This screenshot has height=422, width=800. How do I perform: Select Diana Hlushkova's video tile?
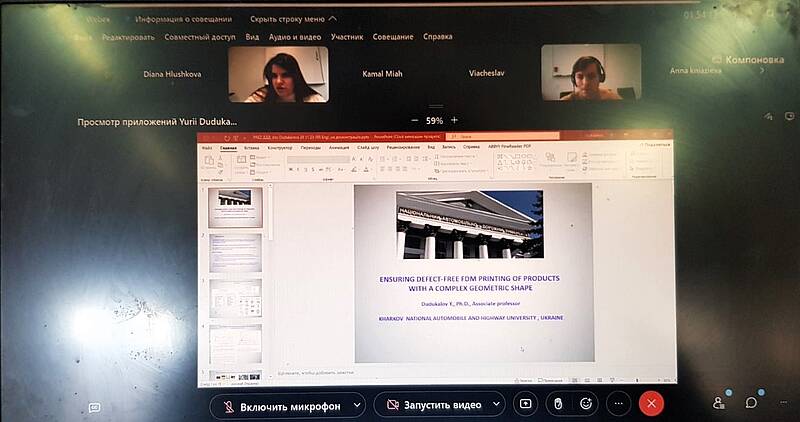[x=278, y=75]
